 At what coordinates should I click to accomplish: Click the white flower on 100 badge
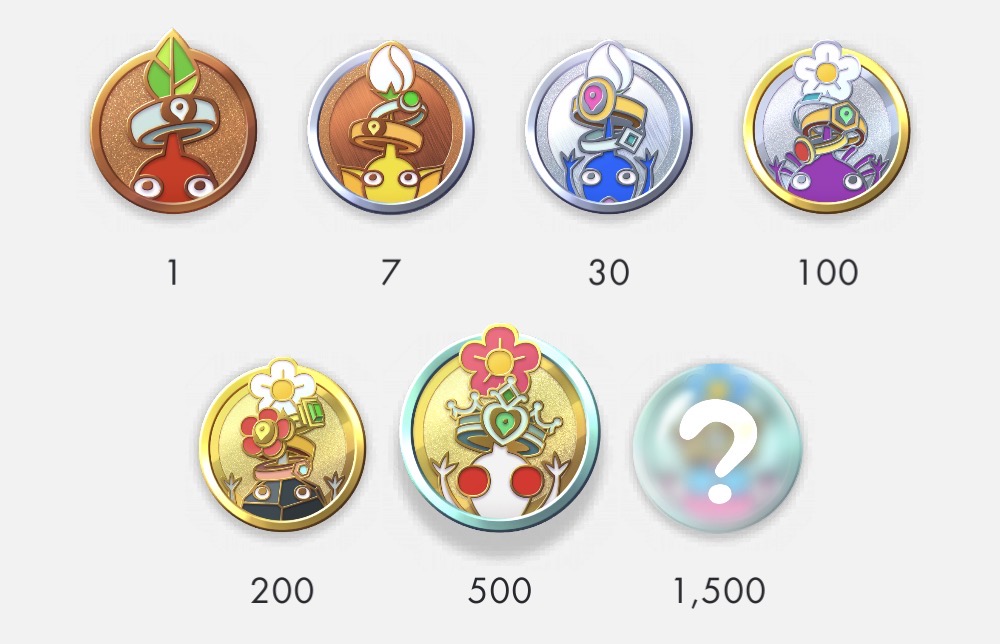coord(826,70)
